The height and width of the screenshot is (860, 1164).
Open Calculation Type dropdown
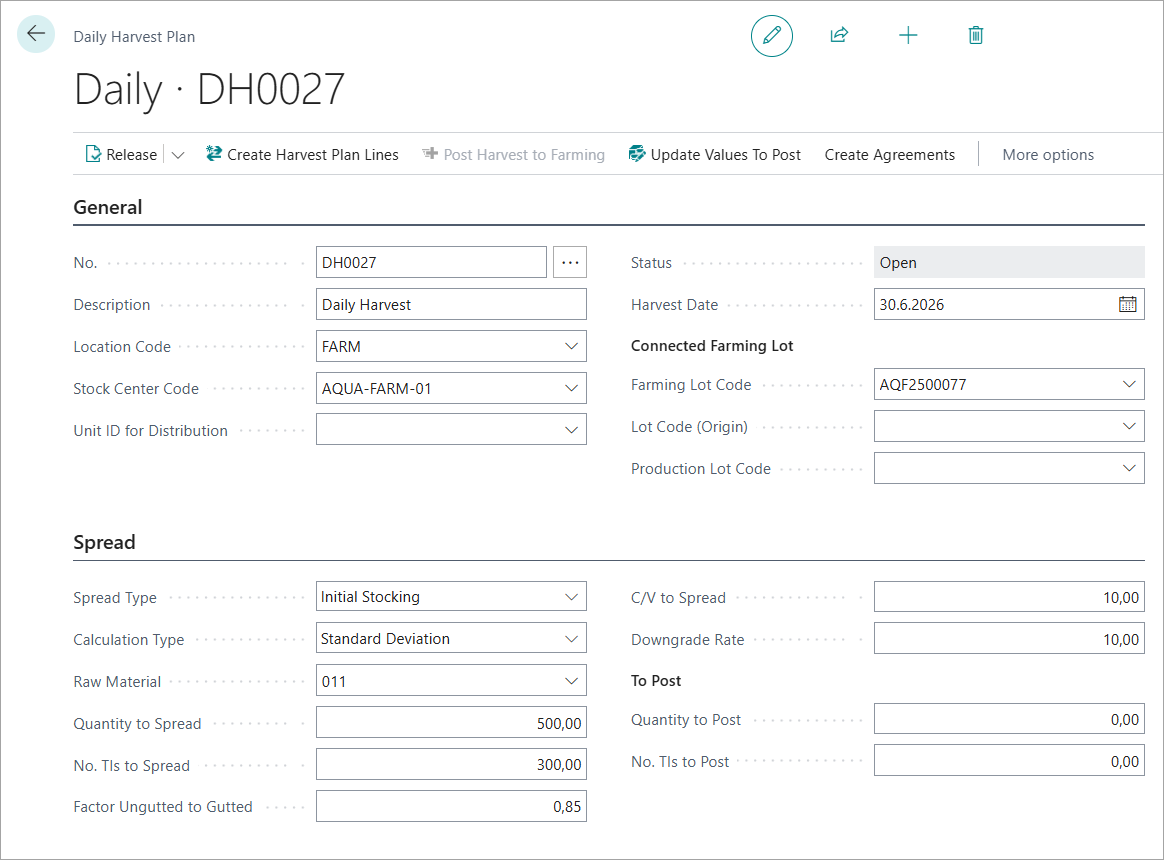pyautogui.click(x=571, y=639)
